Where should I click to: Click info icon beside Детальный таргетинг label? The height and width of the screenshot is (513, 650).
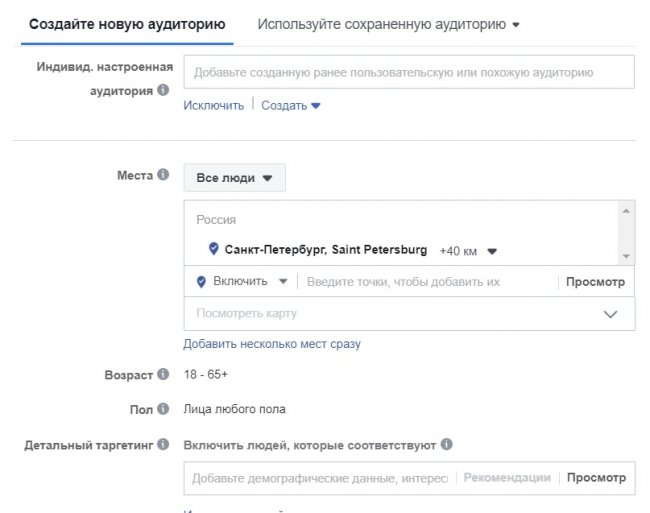(163, 444)
